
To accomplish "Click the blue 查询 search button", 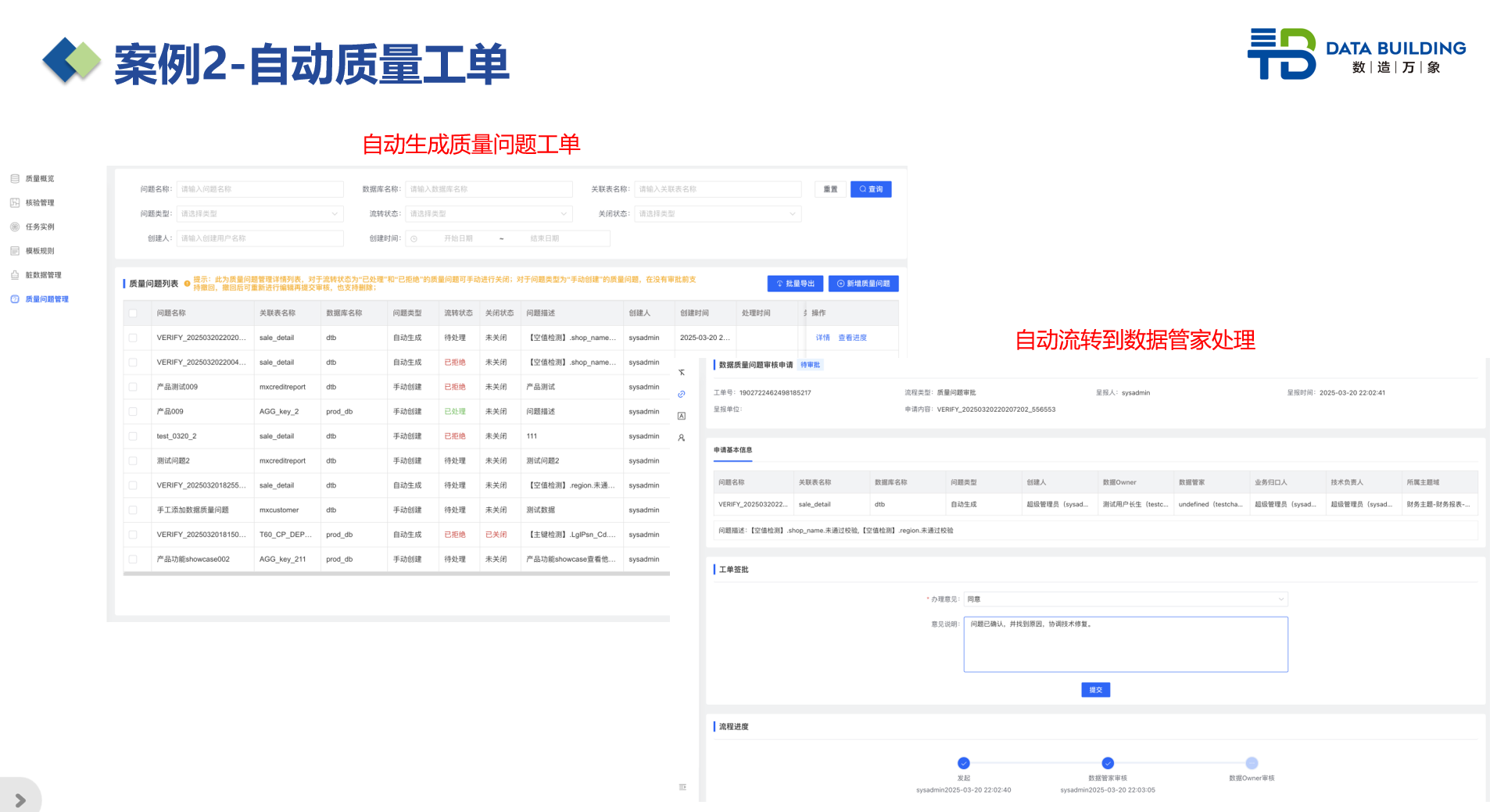I will [x=871, y=189].
